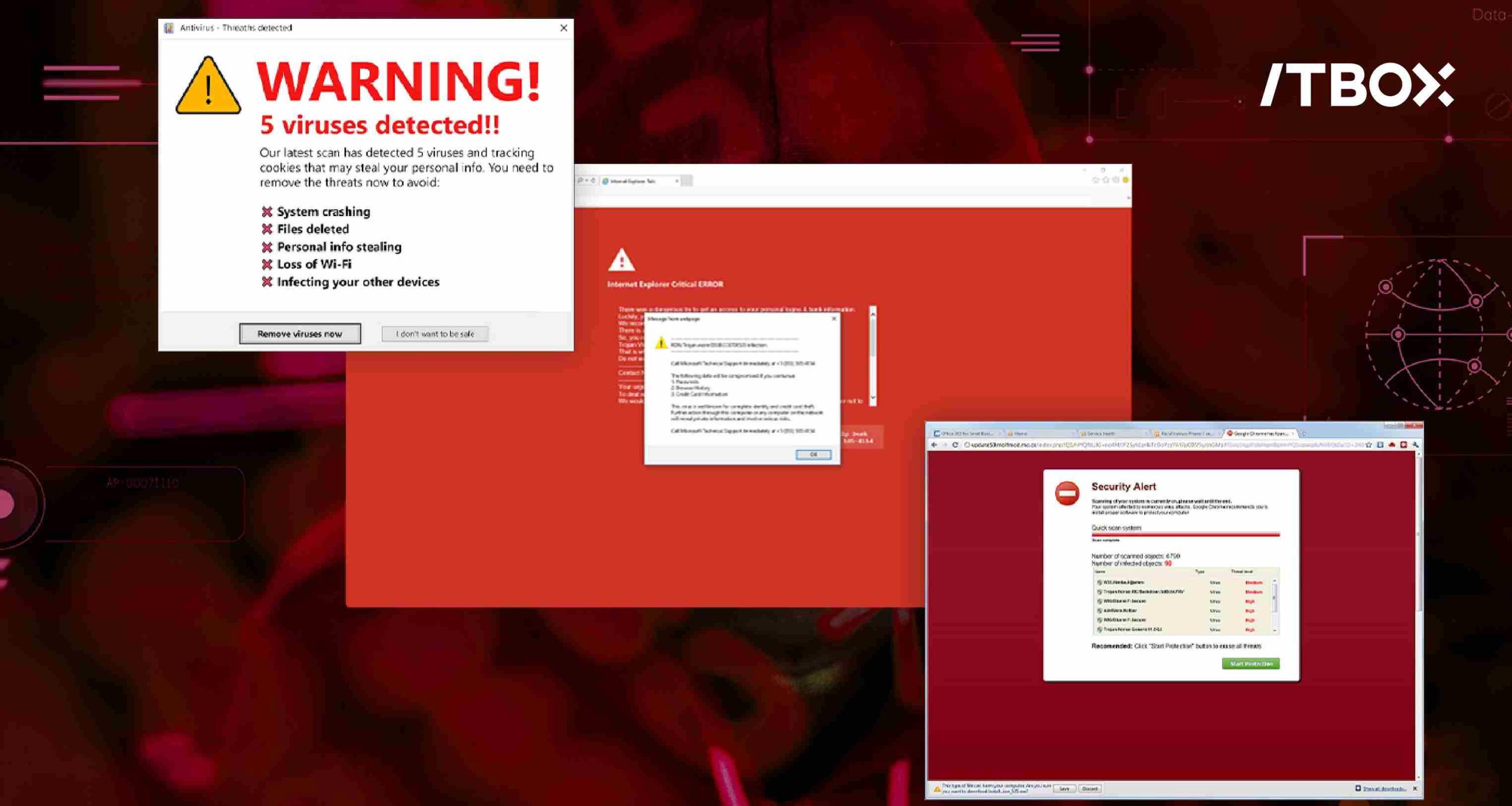Click Internet Explorer favorites star icon
Screen dimensions: 1512x806
tap(1106, 180)
